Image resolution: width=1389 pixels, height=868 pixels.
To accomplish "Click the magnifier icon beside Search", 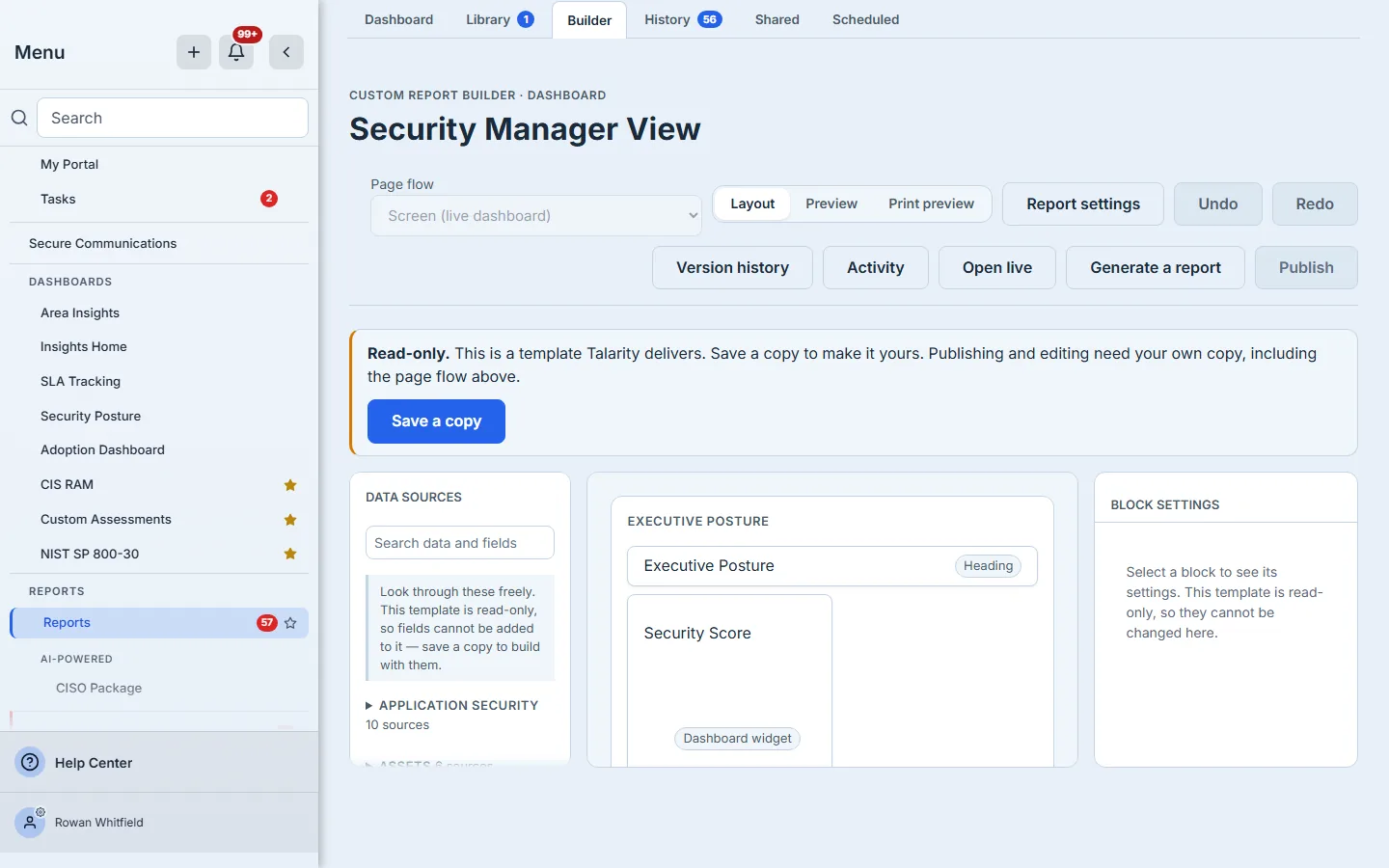I will point(19,118).
